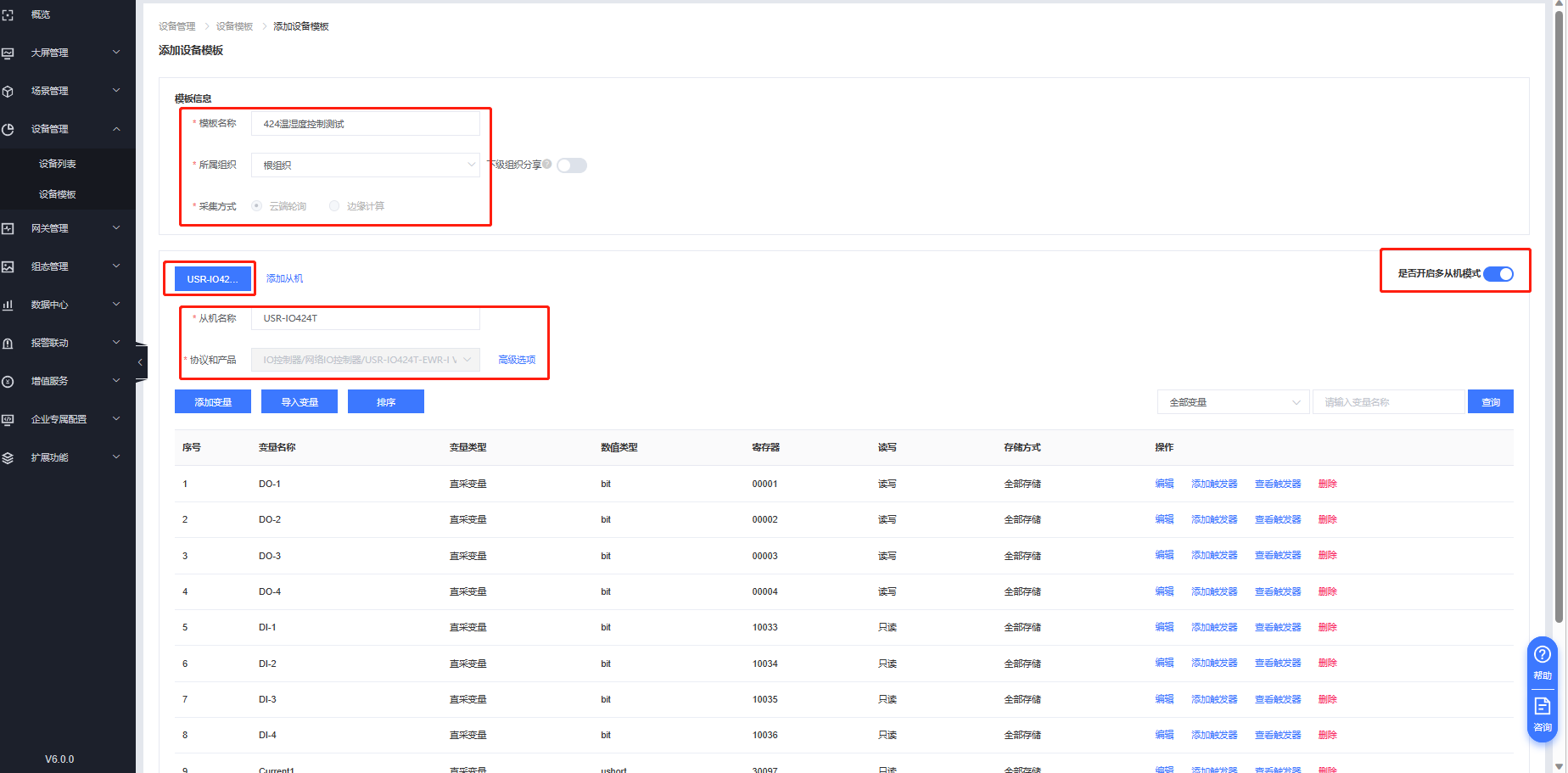The image size is (1568, 773).
Task: Disable the 是否开启多从机模式 switch
Action: pos(1498,274)
